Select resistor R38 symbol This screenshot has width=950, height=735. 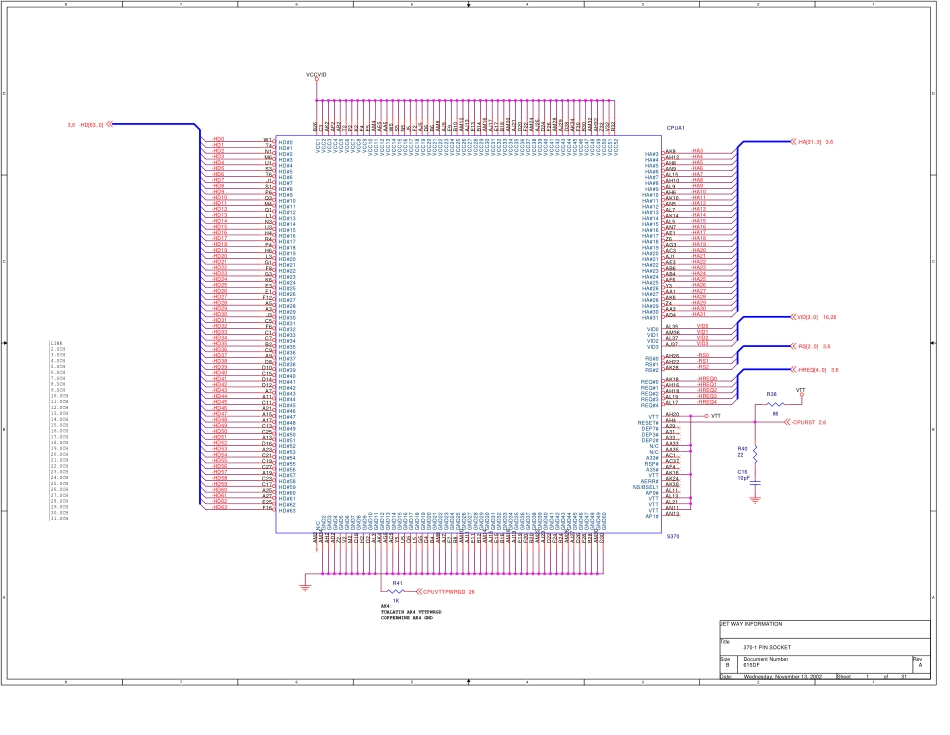775,403
